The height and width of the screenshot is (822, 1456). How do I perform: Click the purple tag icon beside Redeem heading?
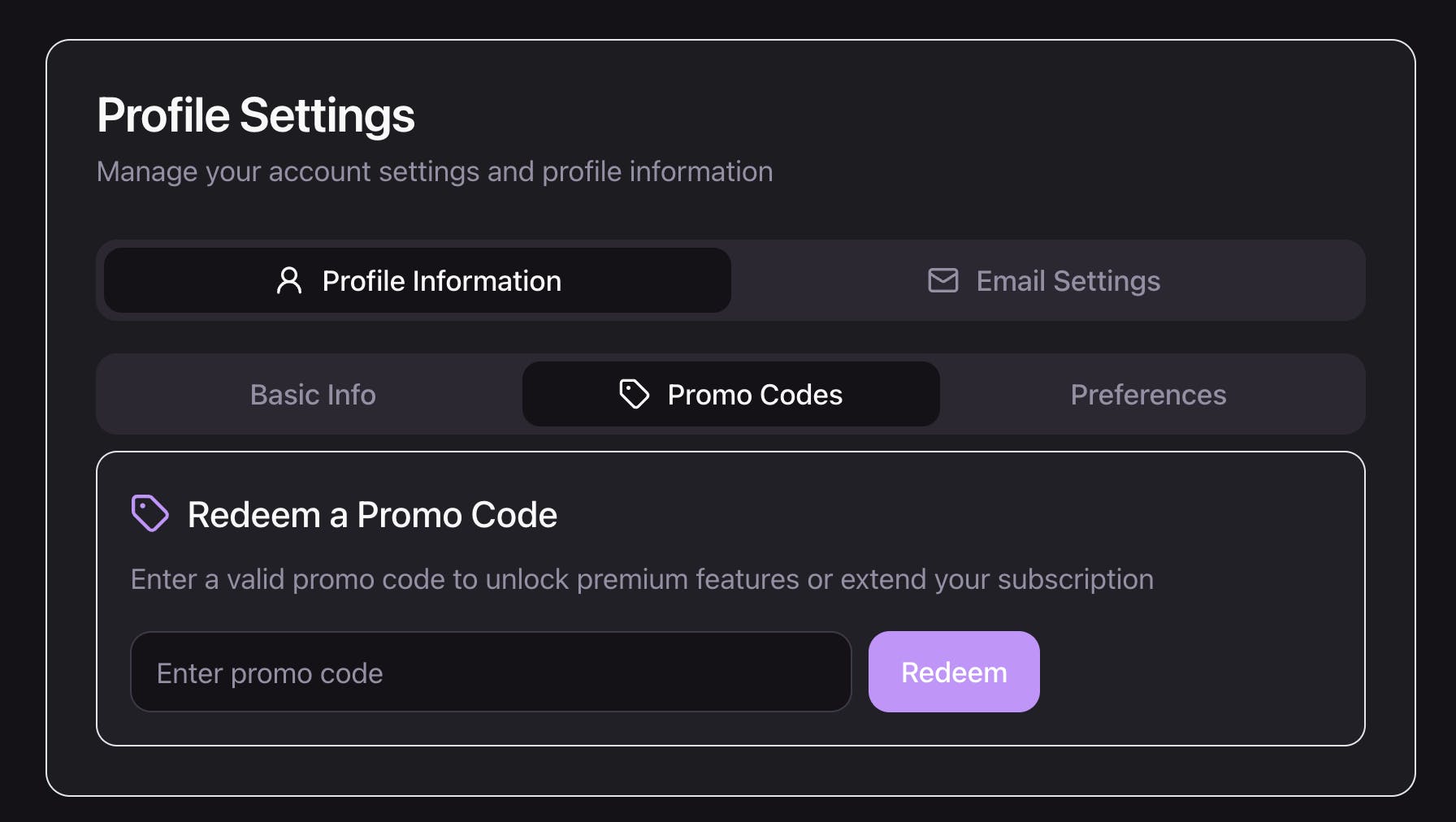point(150,513)
